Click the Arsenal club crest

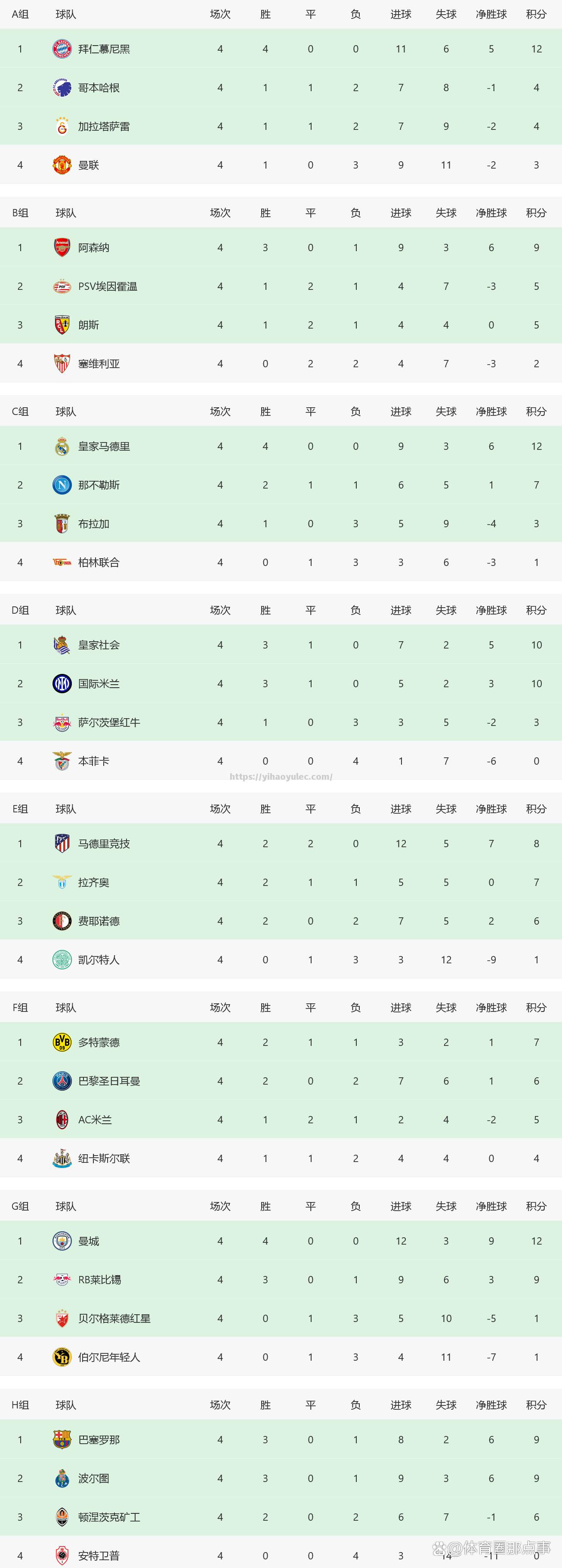(x=62, y=248)
